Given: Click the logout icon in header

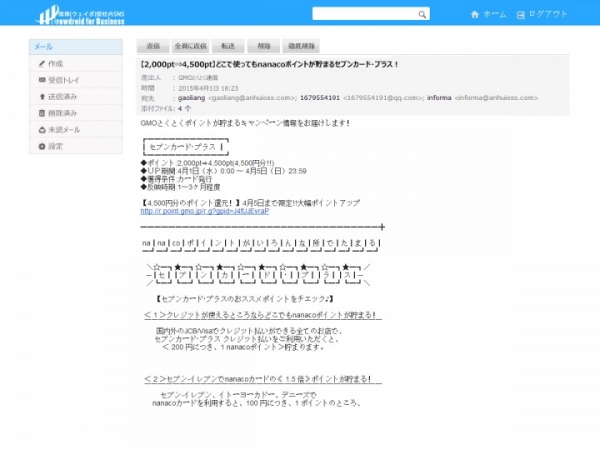Looking at the screenshot, I should tap(520, 15).
